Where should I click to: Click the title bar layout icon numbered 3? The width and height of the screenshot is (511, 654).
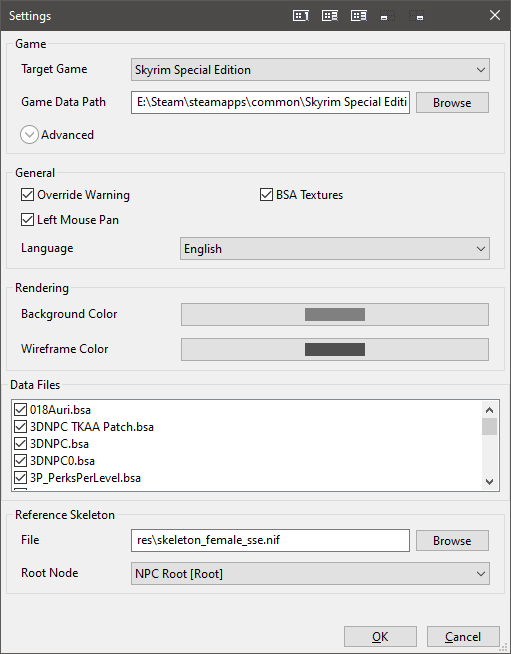pos(359,16)
